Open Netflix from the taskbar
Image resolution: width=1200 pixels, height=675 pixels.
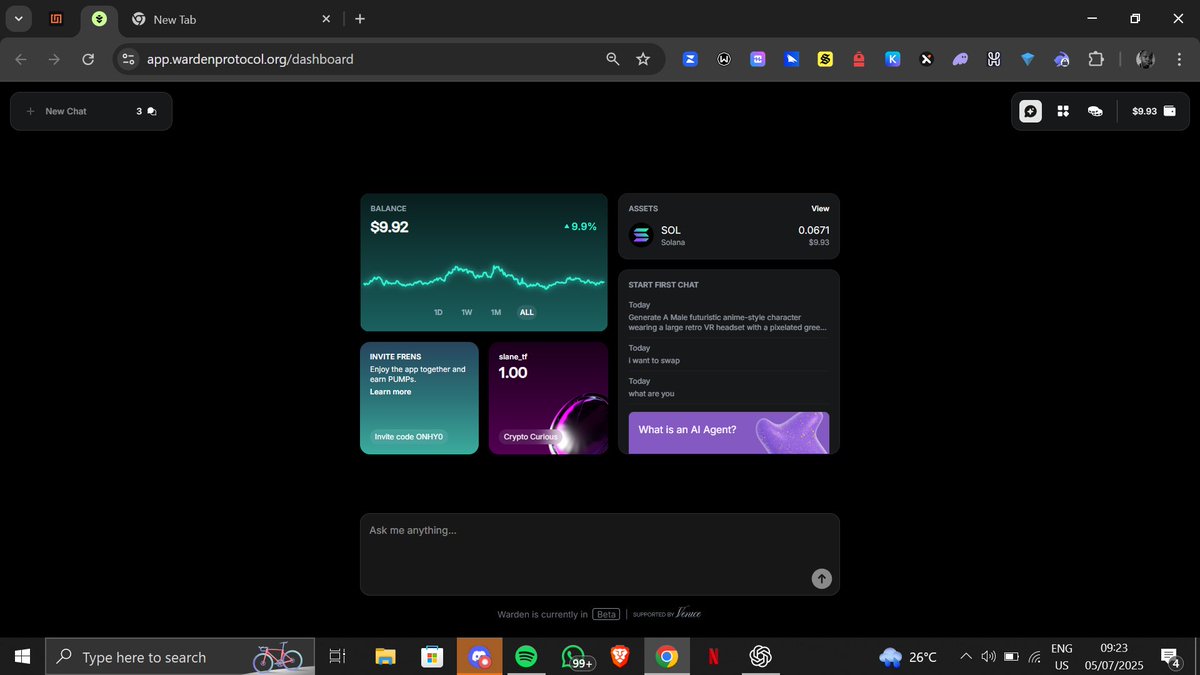pyautogui.click(x=713, y=657)
